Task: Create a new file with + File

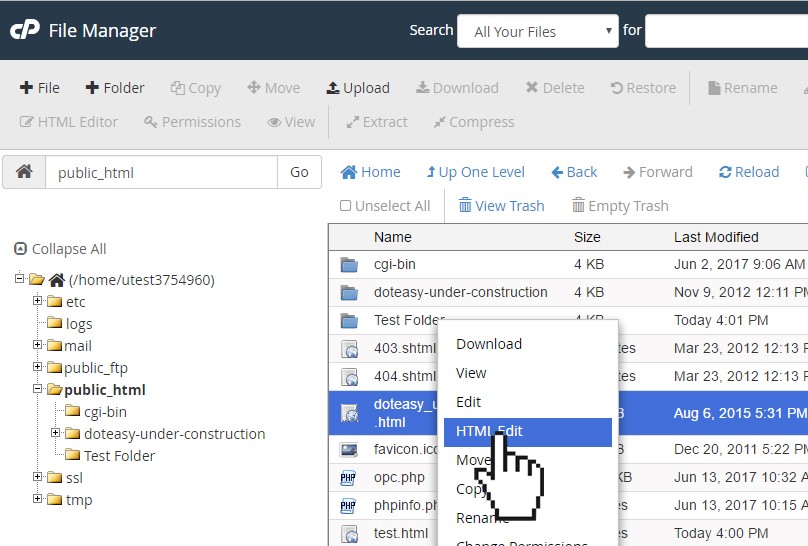Action: pos(40,88)
